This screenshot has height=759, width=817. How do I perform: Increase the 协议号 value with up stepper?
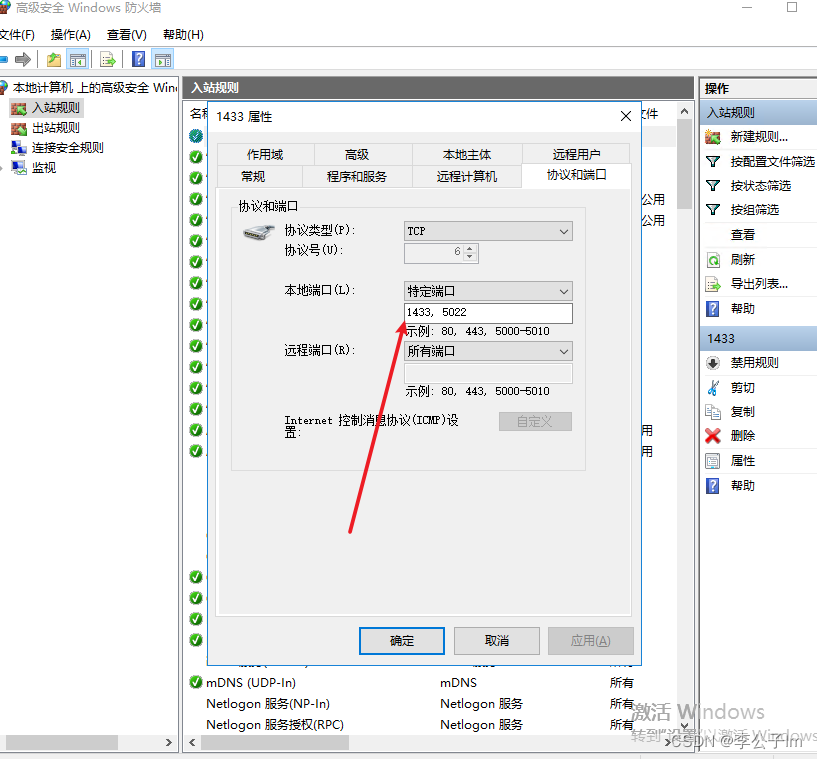click(470, 248)
